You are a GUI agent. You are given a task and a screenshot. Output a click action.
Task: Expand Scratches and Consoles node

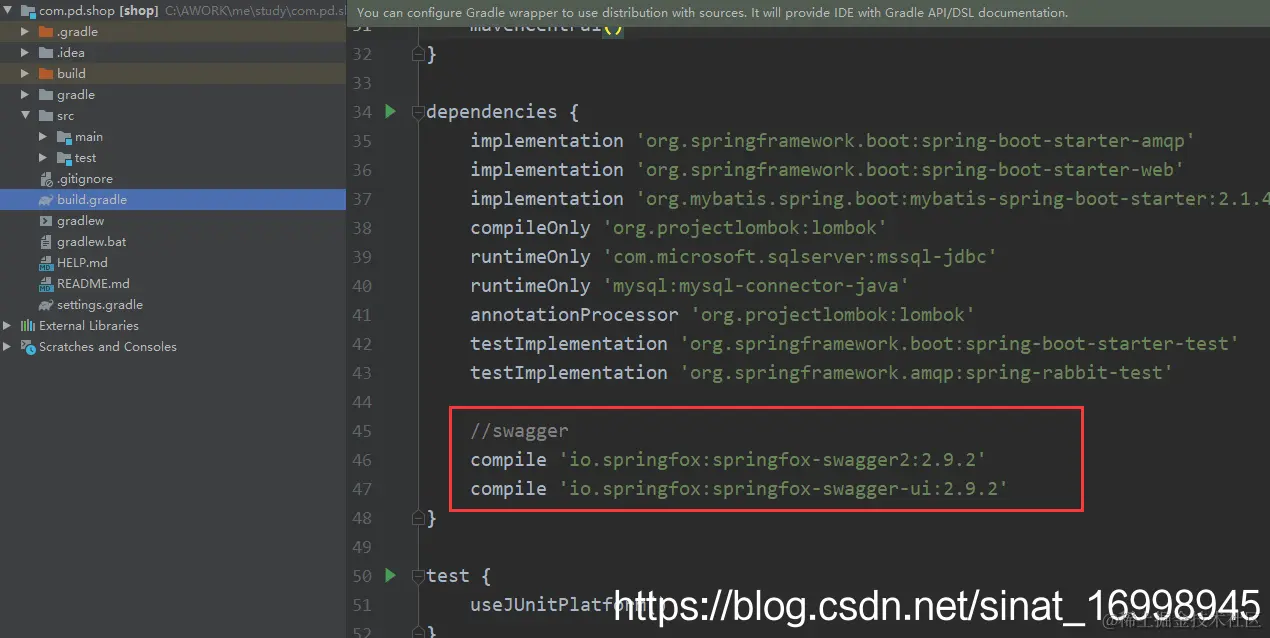tap(8, 346)
